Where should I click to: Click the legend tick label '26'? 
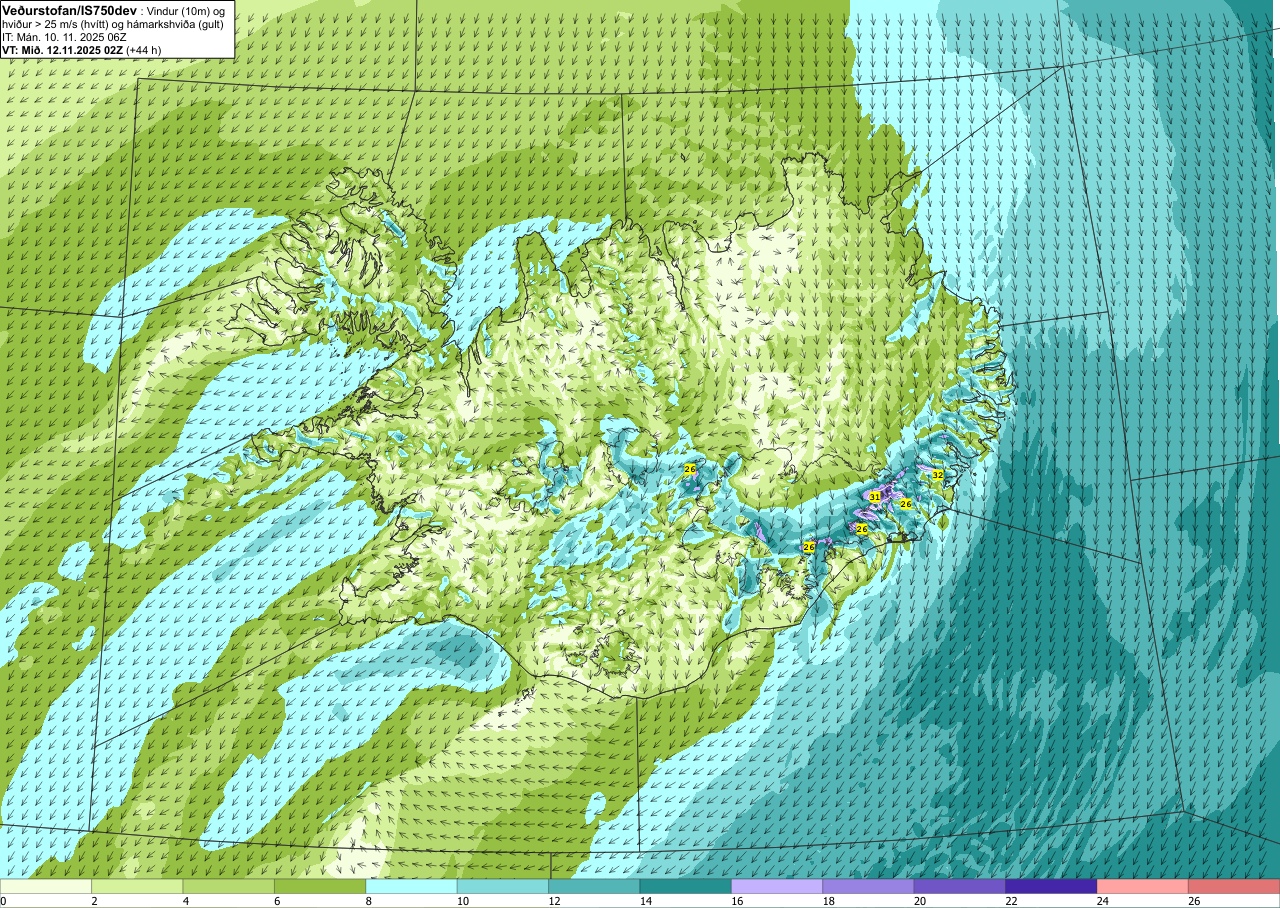[x=1194, y=901]
